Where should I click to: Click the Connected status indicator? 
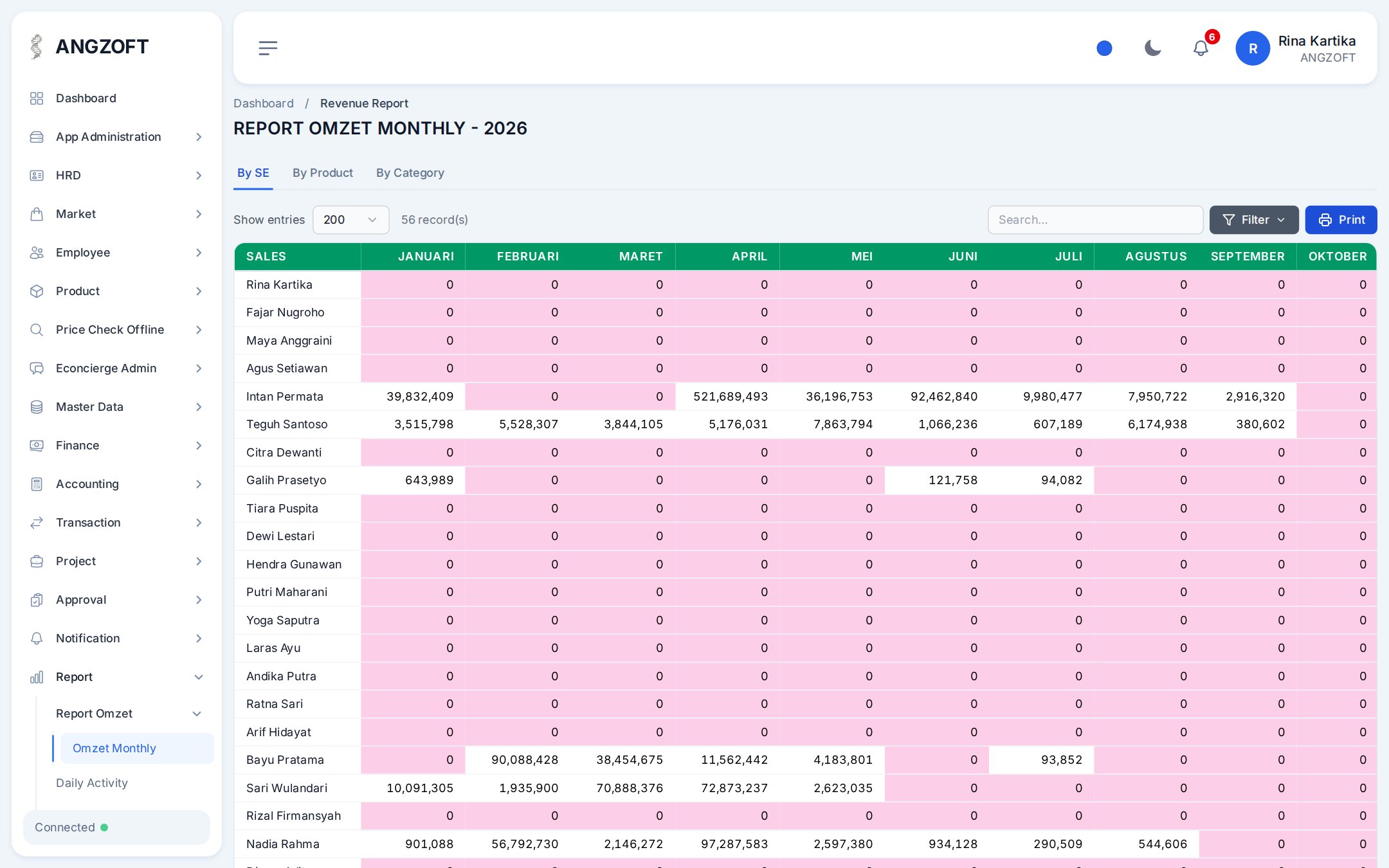(x=116, y=827)
